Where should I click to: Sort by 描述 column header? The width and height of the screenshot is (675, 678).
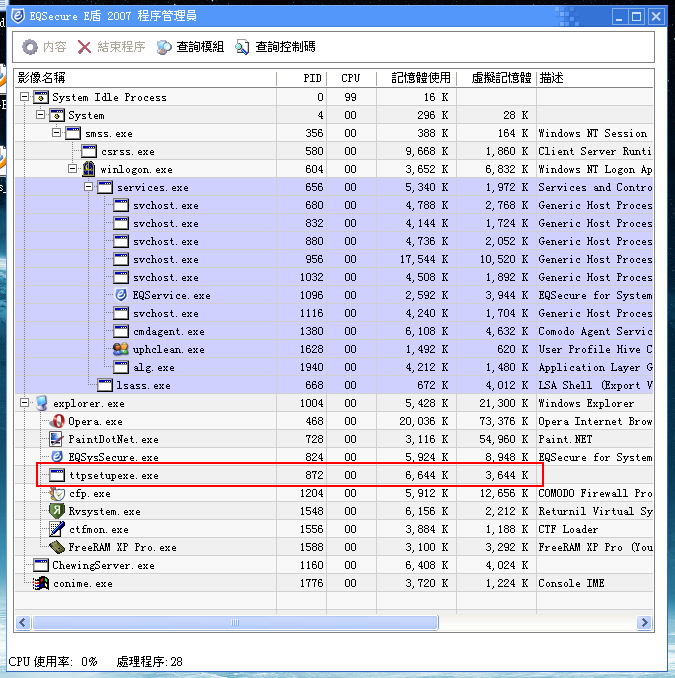[x=595, y=78]
